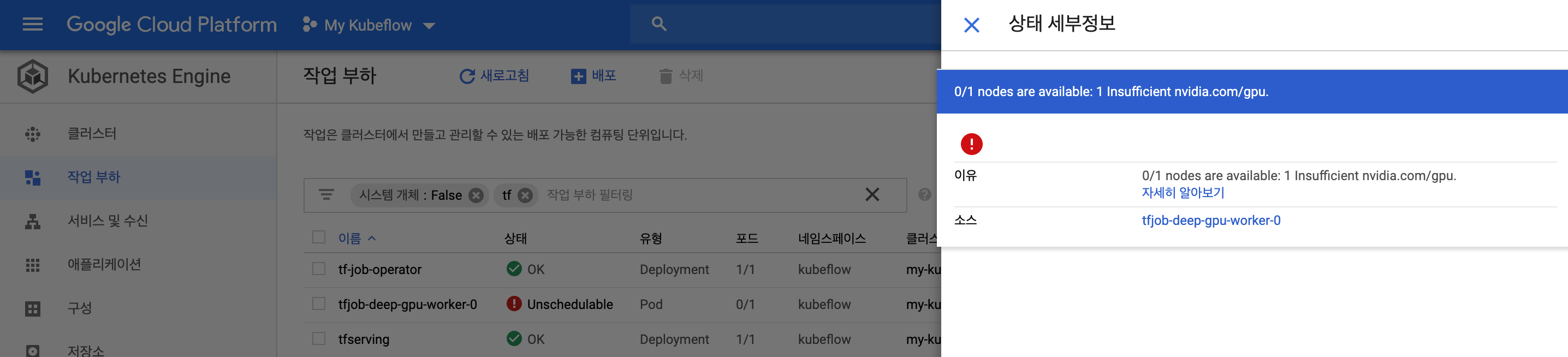Sort by the 이름 column header

tap(357, 239)
